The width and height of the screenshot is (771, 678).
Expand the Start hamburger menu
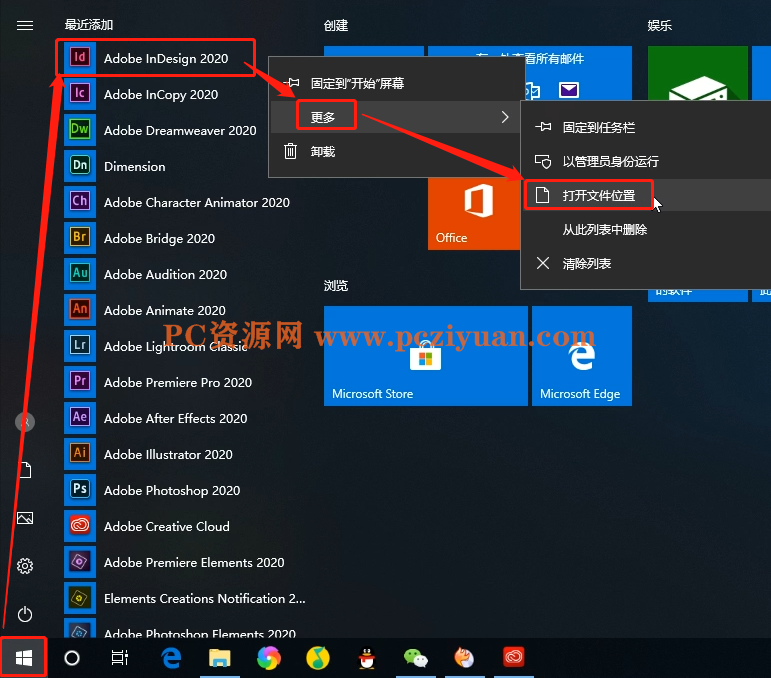(25, 25)
